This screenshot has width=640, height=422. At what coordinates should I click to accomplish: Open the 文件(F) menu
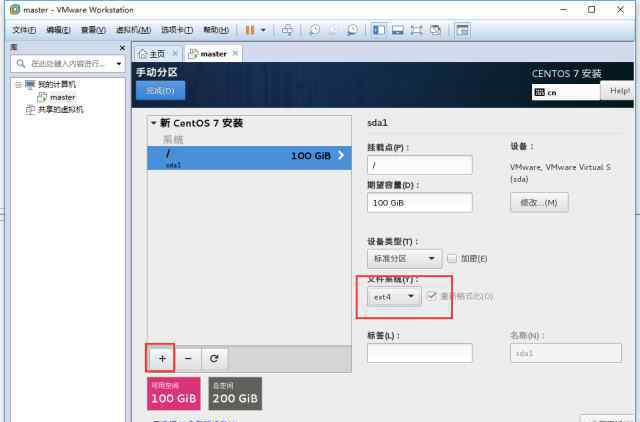[x=24, y=30]
